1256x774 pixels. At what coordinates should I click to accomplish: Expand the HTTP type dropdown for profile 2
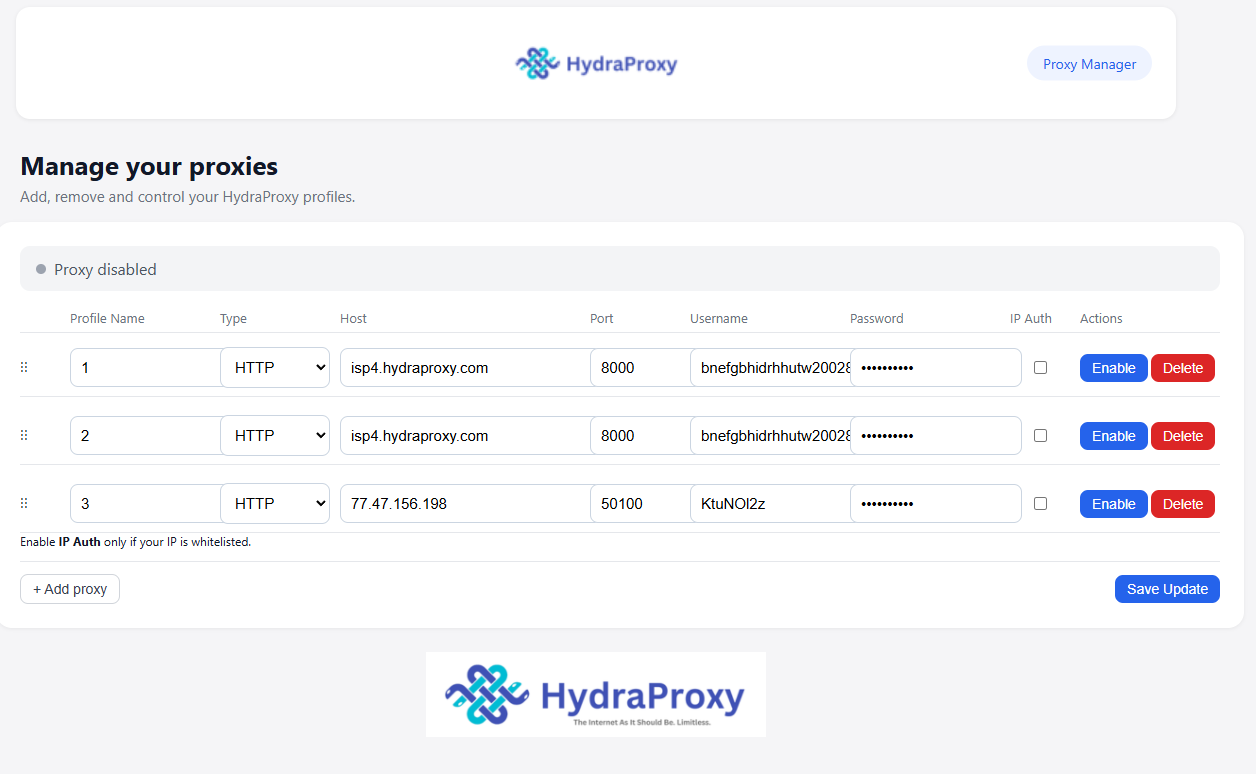(275, 436)
